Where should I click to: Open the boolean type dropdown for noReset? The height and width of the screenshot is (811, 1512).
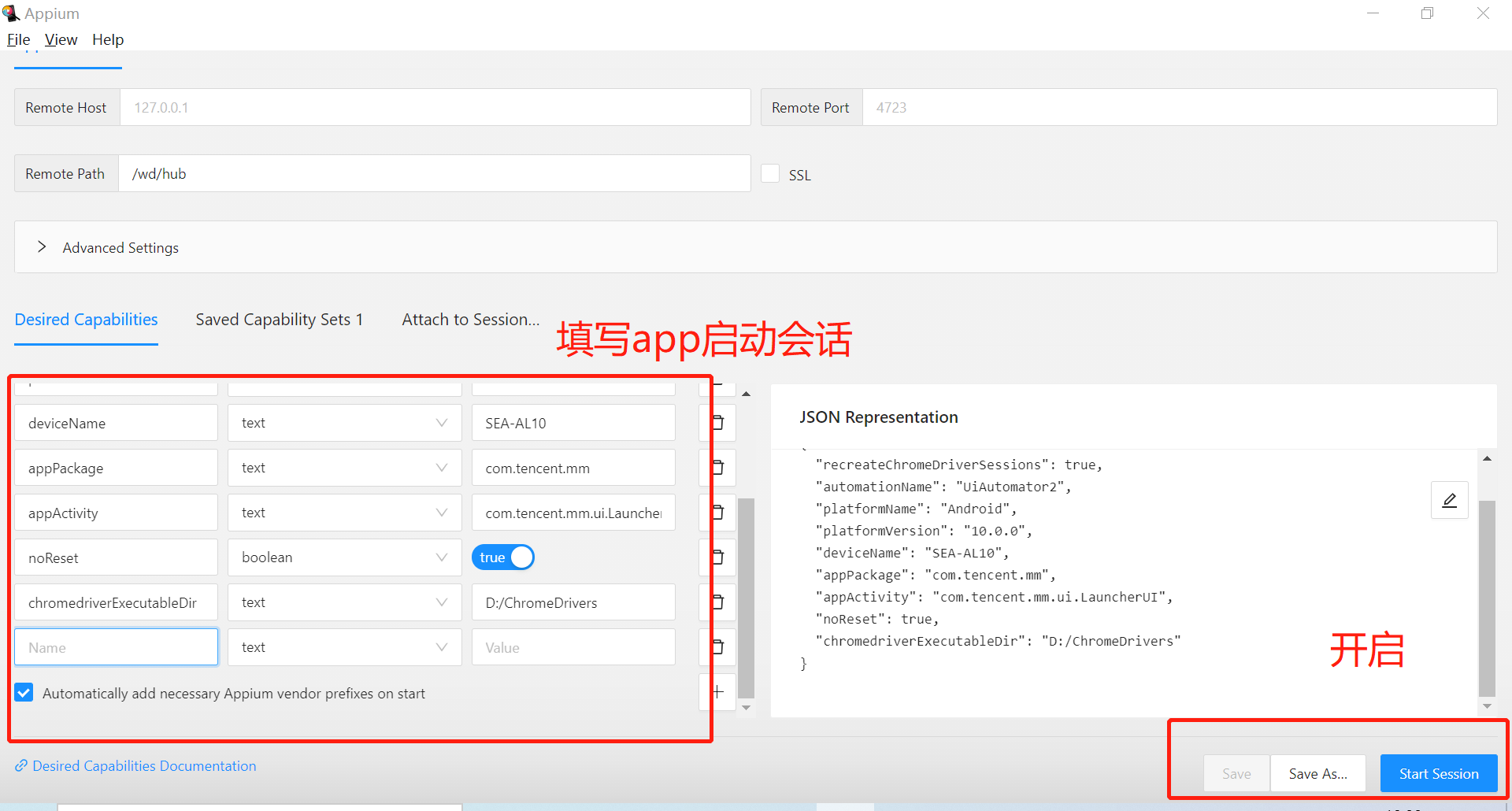click(x=344, y=557)
